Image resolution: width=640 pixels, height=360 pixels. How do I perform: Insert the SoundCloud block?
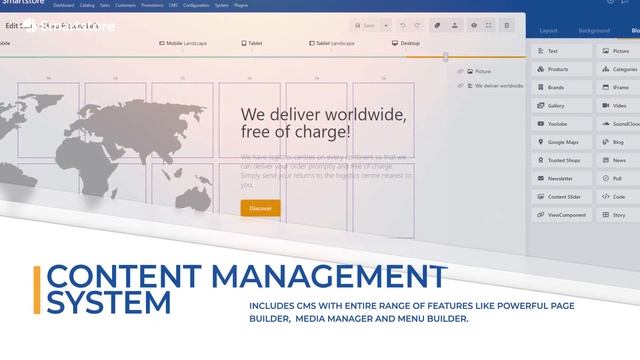tap(618, 124)
